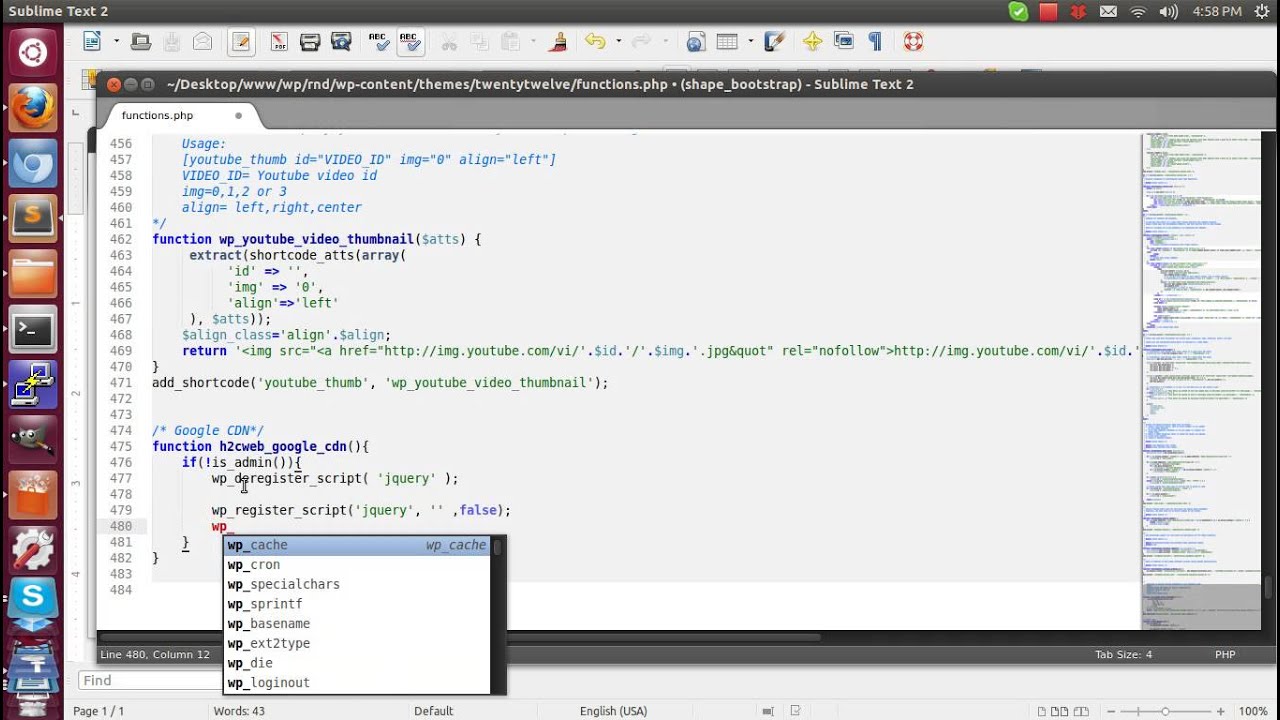
Task: Click the autocomplete popup scrollbar
Action: point(497,615)
